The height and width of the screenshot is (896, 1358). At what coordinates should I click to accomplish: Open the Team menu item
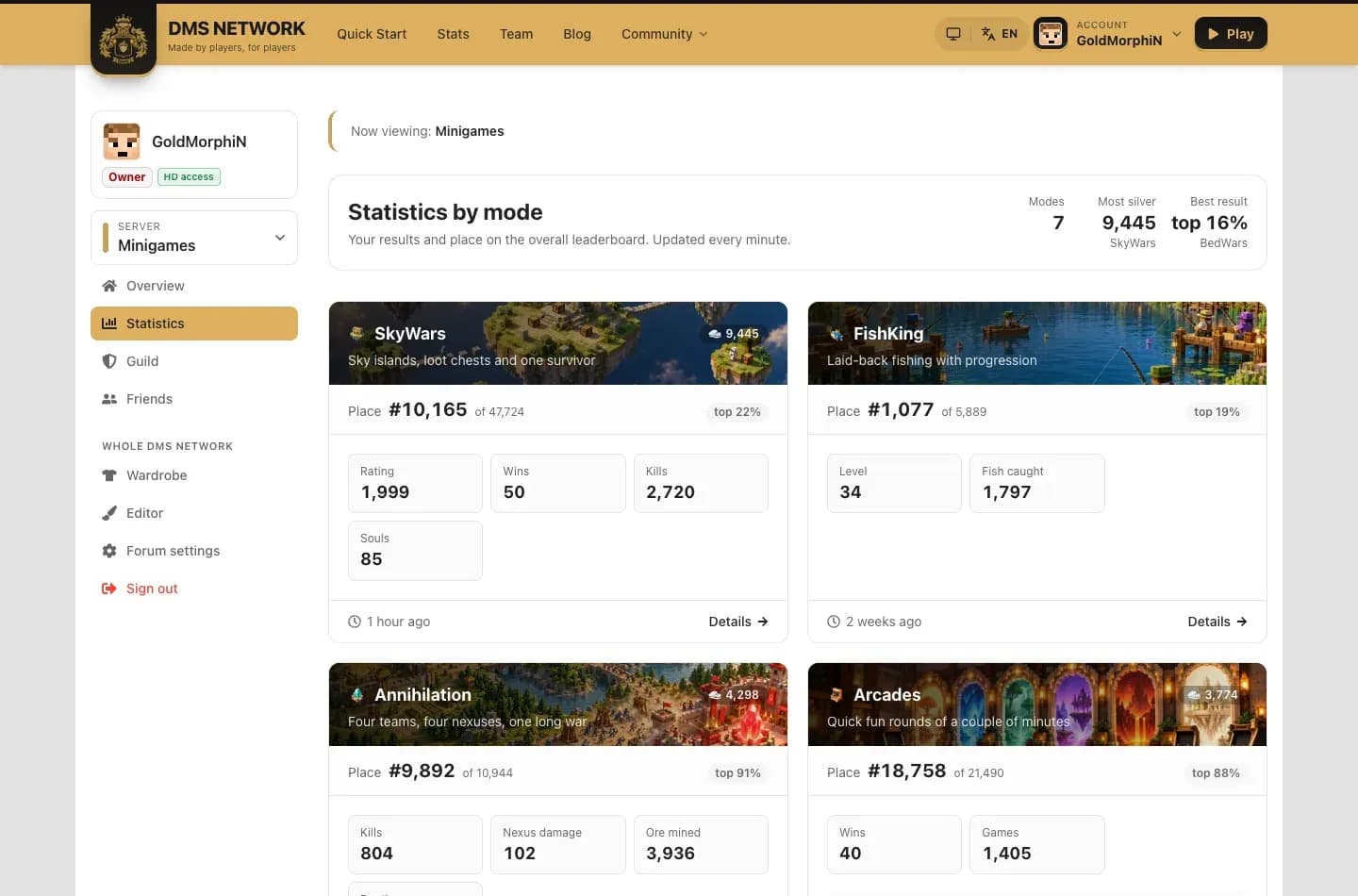(x=516, y=34)
